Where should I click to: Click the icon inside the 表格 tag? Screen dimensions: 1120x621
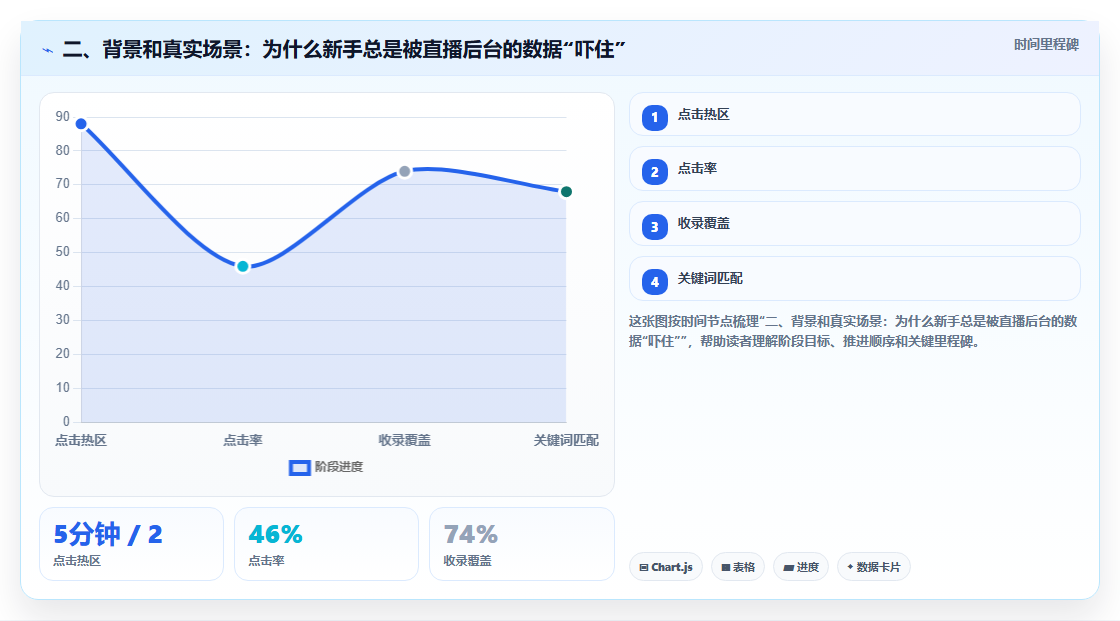(726, 567)
